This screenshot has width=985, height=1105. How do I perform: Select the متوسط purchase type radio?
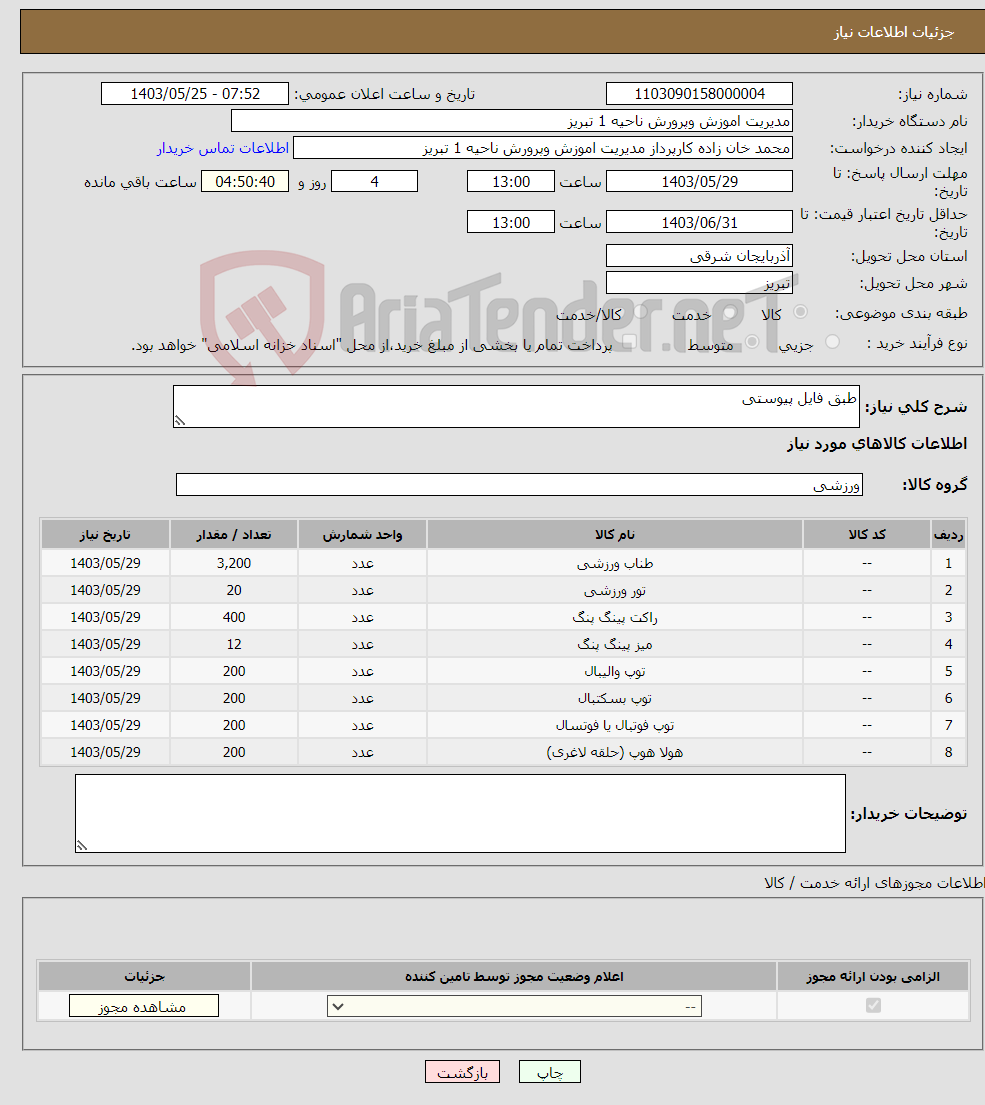tap(752, 342)
